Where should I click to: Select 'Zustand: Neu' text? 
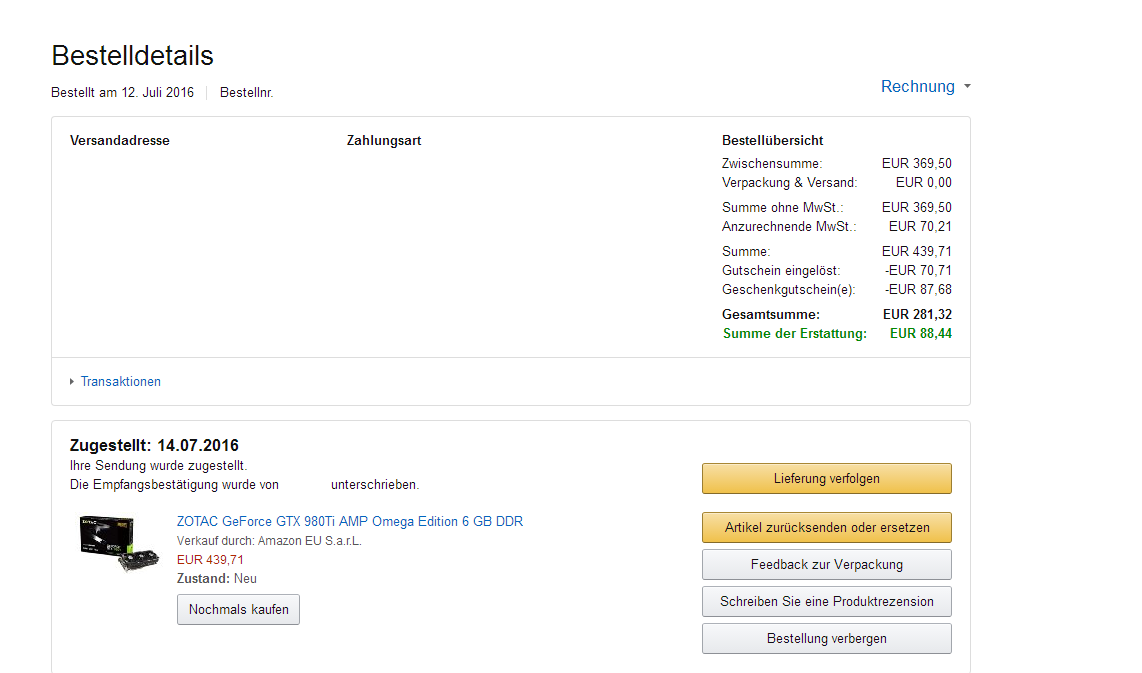(x=216, y=579)
